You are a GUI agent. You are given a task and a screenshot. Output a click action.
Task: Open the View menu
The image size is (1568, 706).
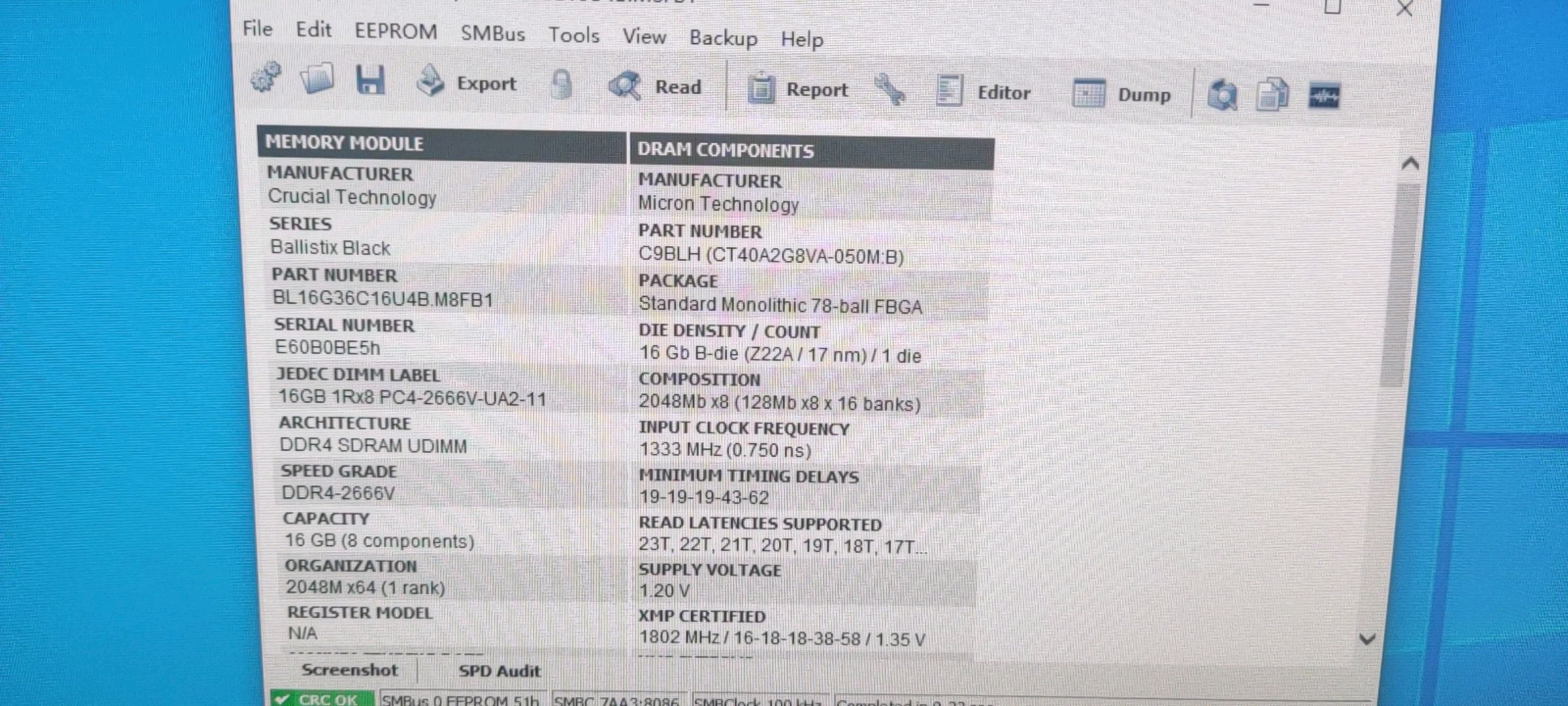(x=644, y=37)
